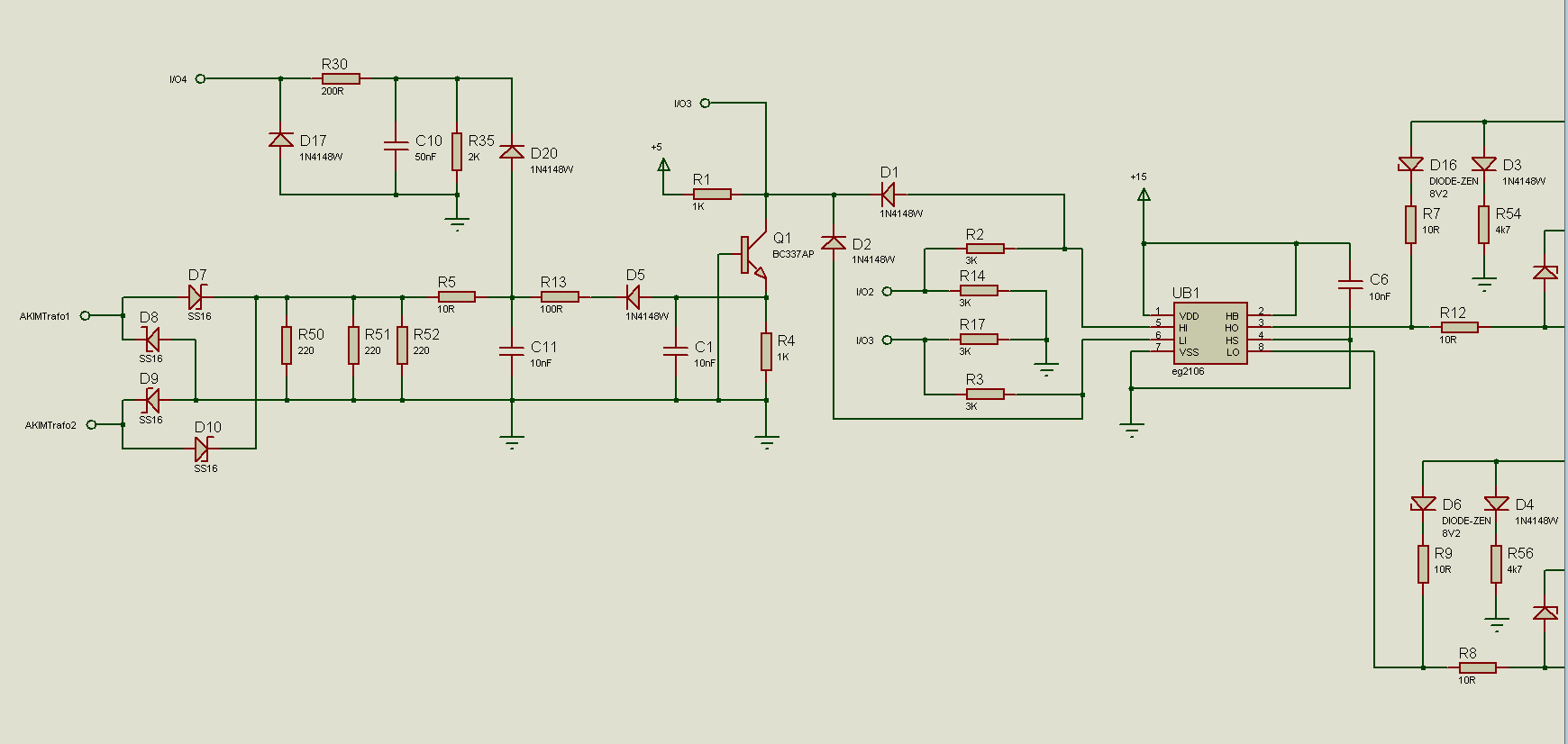Select resistor R54 4k7

(1483, 224)
